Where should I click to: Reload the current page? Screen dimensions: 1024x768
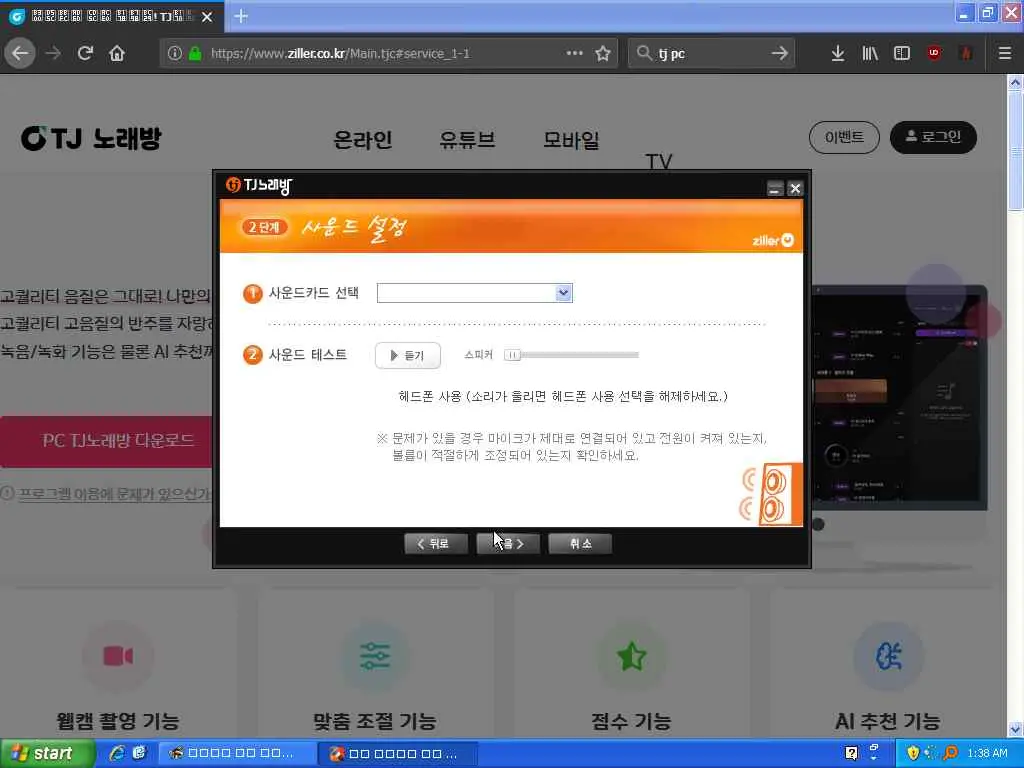click(86, 53)
